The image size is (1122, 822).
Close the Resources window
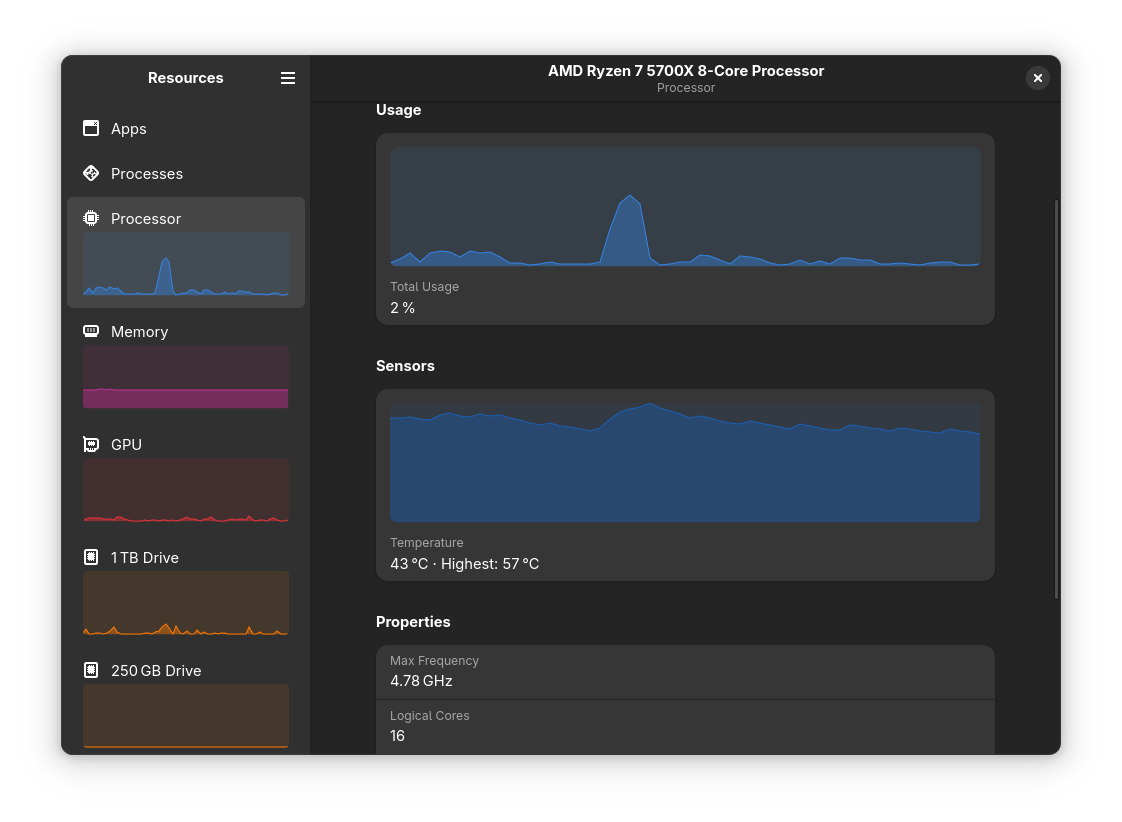click(x=1037, y=78)
